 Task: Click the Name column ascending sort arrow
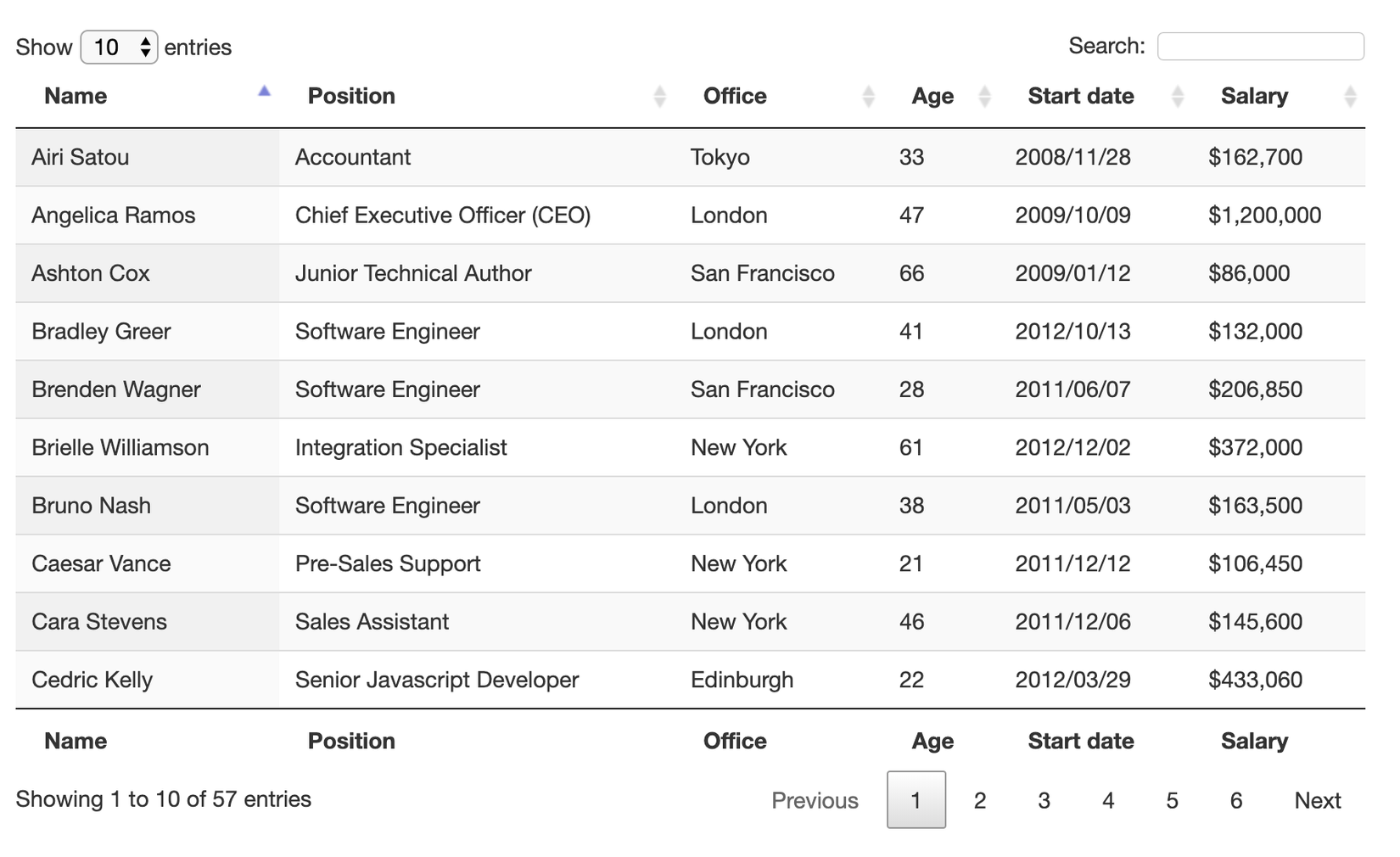[x=264, y=92]
